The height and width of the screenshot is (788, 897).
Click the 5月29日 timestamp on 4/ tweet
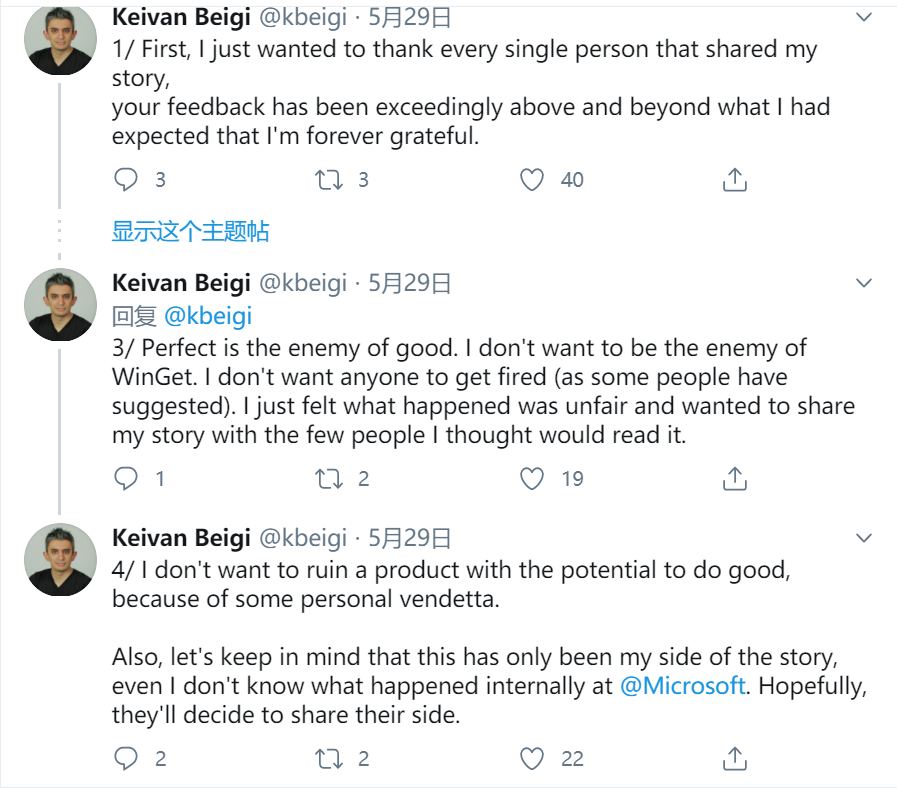pos(410,538)
